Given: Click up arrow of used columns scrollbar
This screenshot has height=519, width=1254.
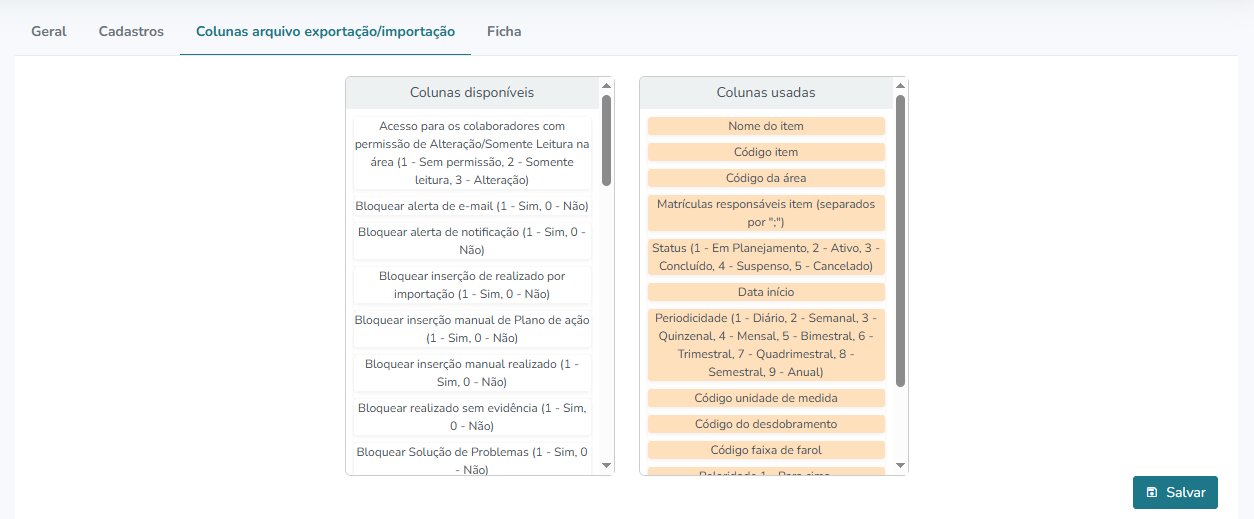Looking at the screenshot, I should pos(900,86).
